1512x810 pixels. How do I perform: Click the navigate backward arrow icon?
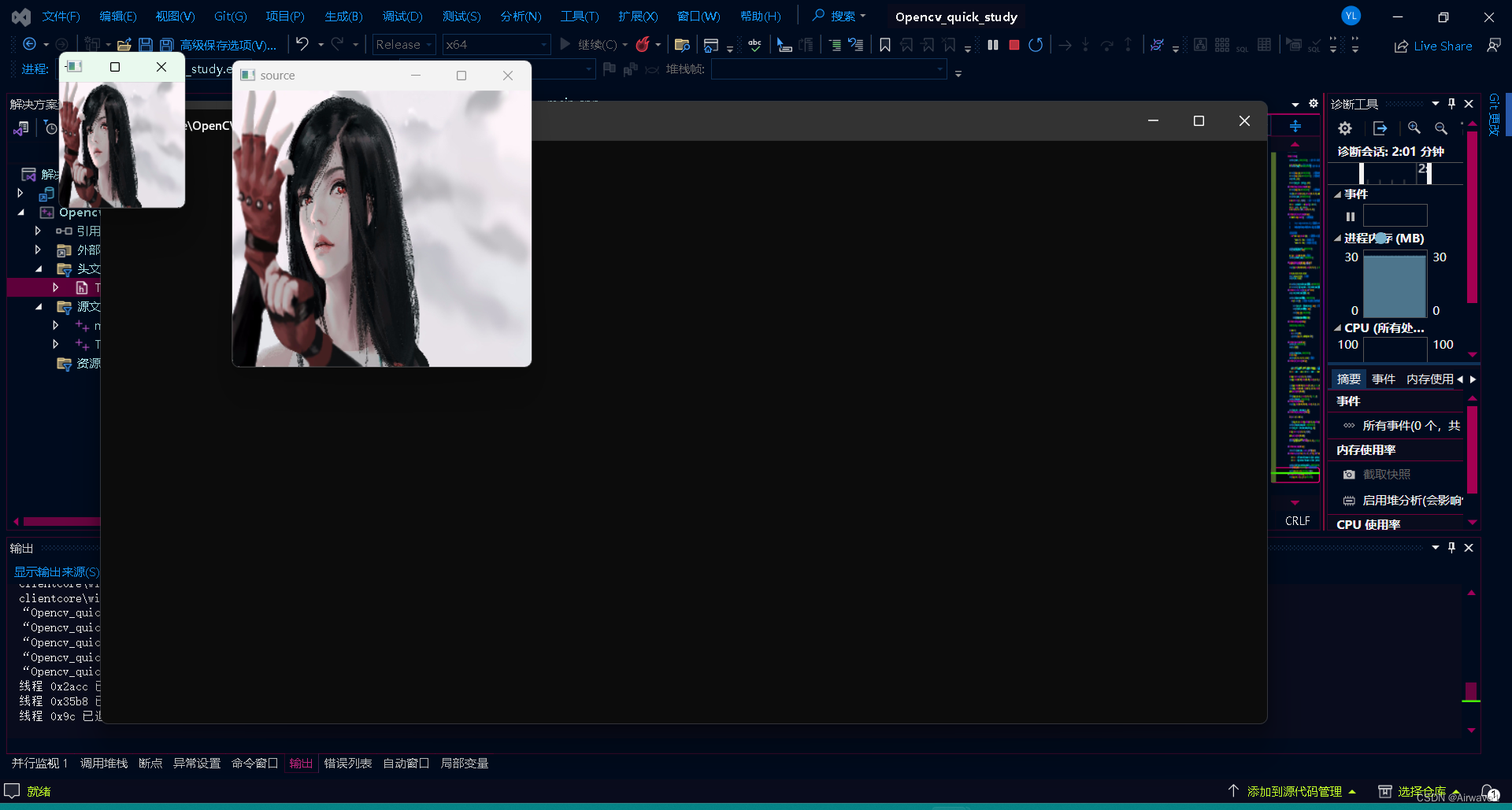point(30,45)
